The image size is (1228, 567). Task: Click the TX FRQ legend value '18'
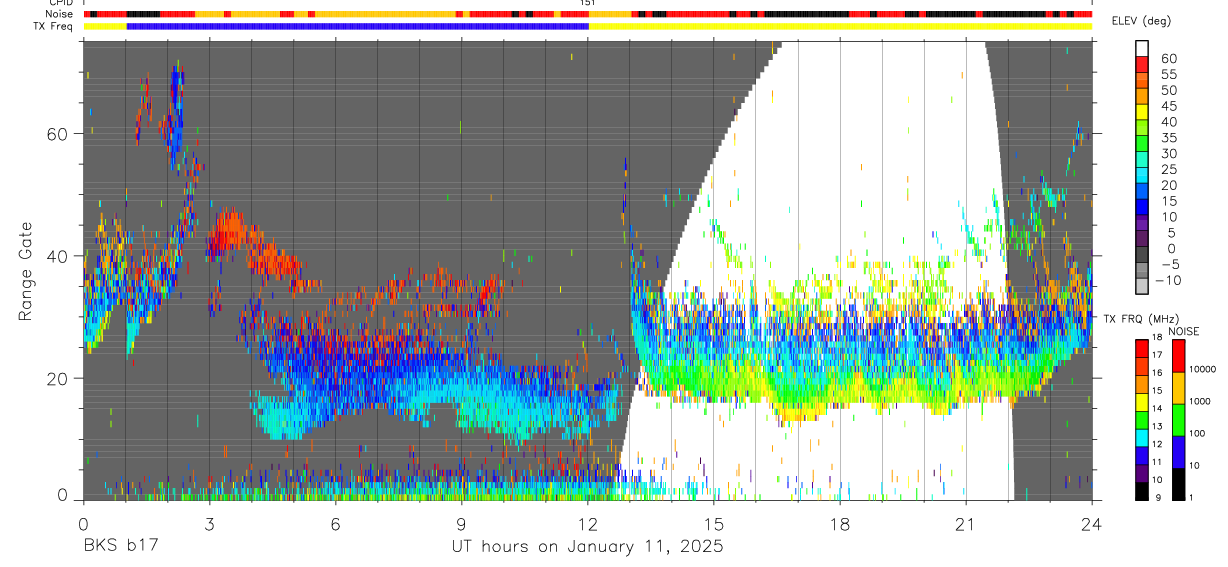tap(1157, 338)
